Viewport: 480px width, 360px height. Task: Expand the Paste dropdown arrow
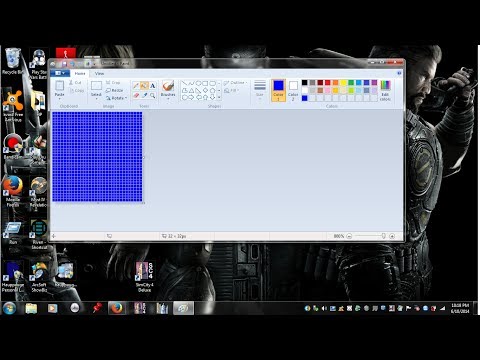click(x=59, y=99)
